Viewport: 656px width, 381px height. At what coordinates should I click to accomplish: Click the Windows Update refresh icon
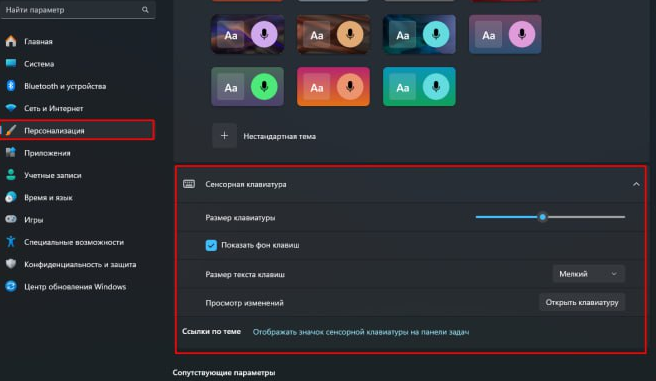11,286
